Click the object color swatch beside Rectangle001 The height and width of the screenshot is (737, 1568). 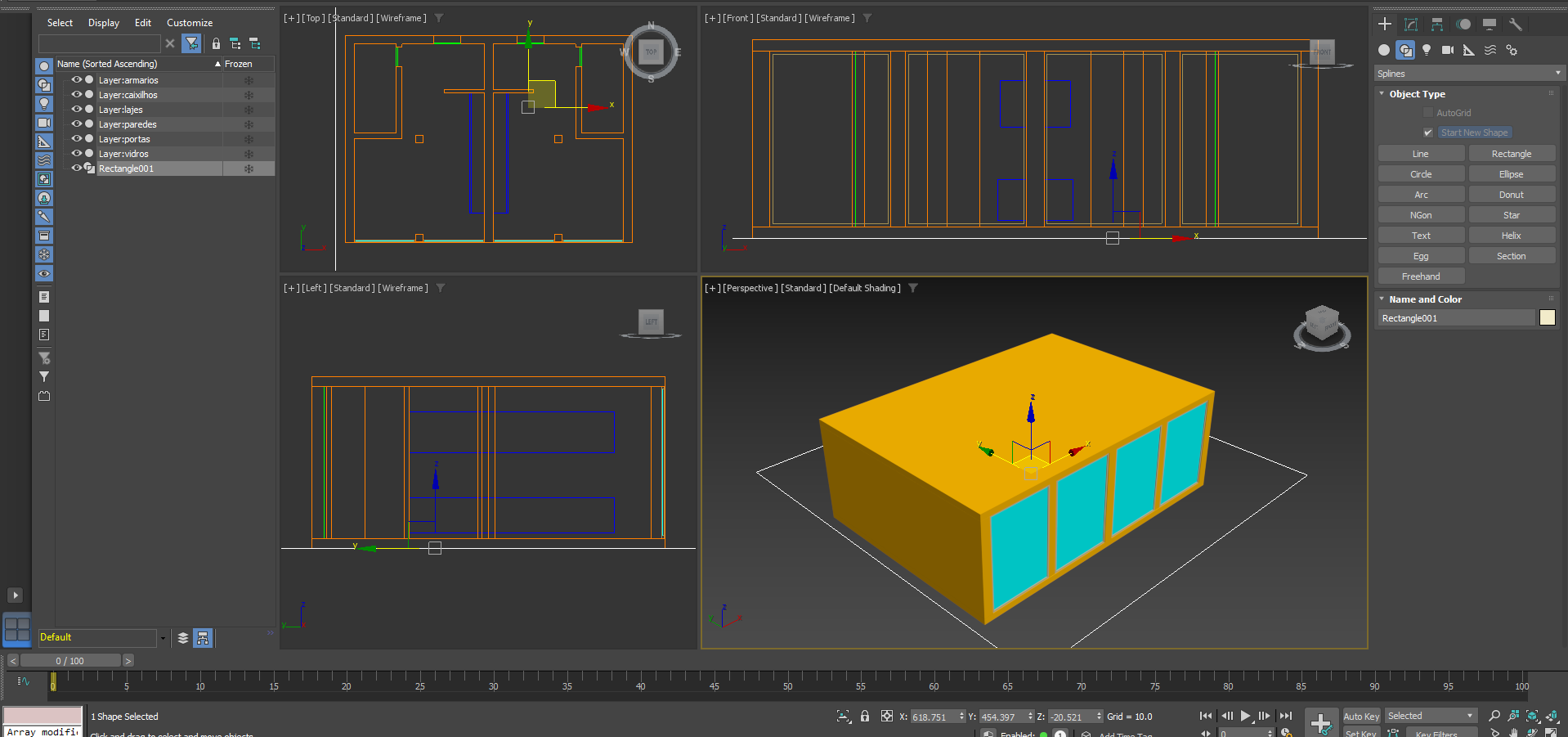tap(1548, 318)
